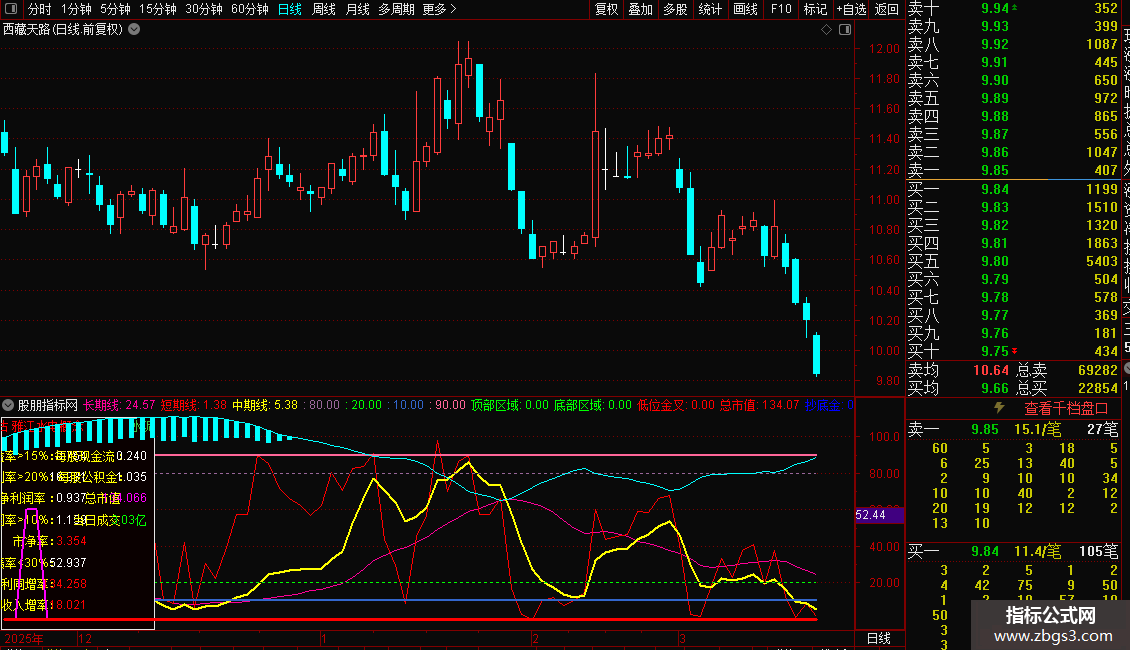Screen dimensions: 1130x650
Task: Click the lightning bolt icon
Action: tap(999, 408)
